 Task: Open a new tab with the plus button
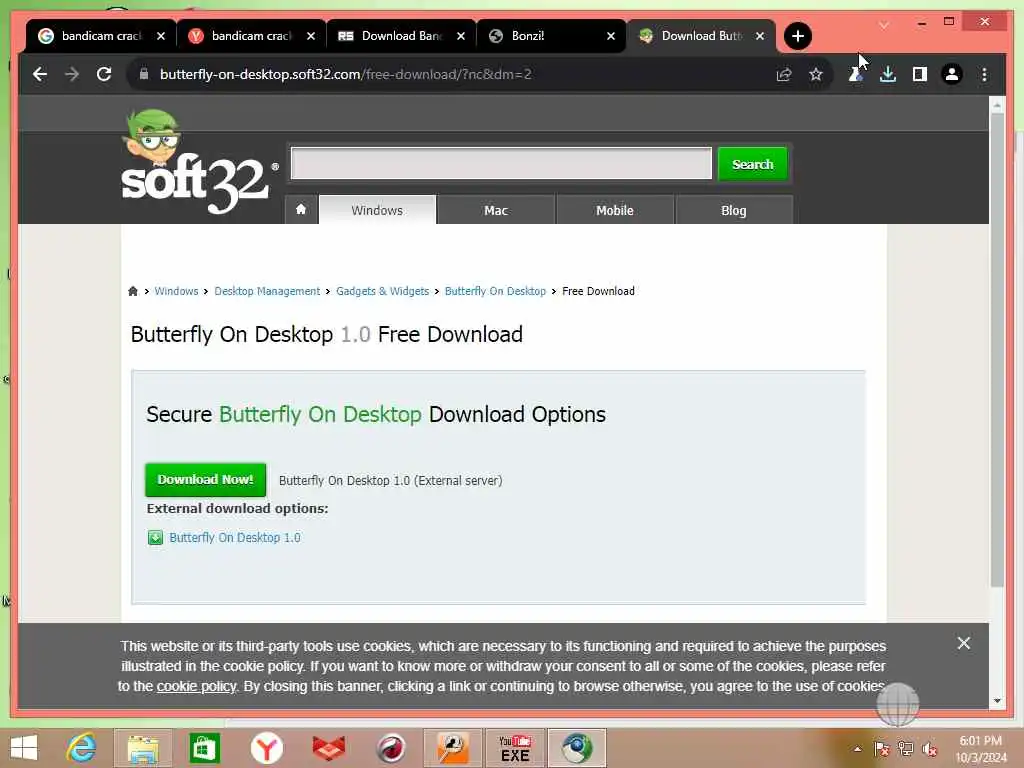797,36
